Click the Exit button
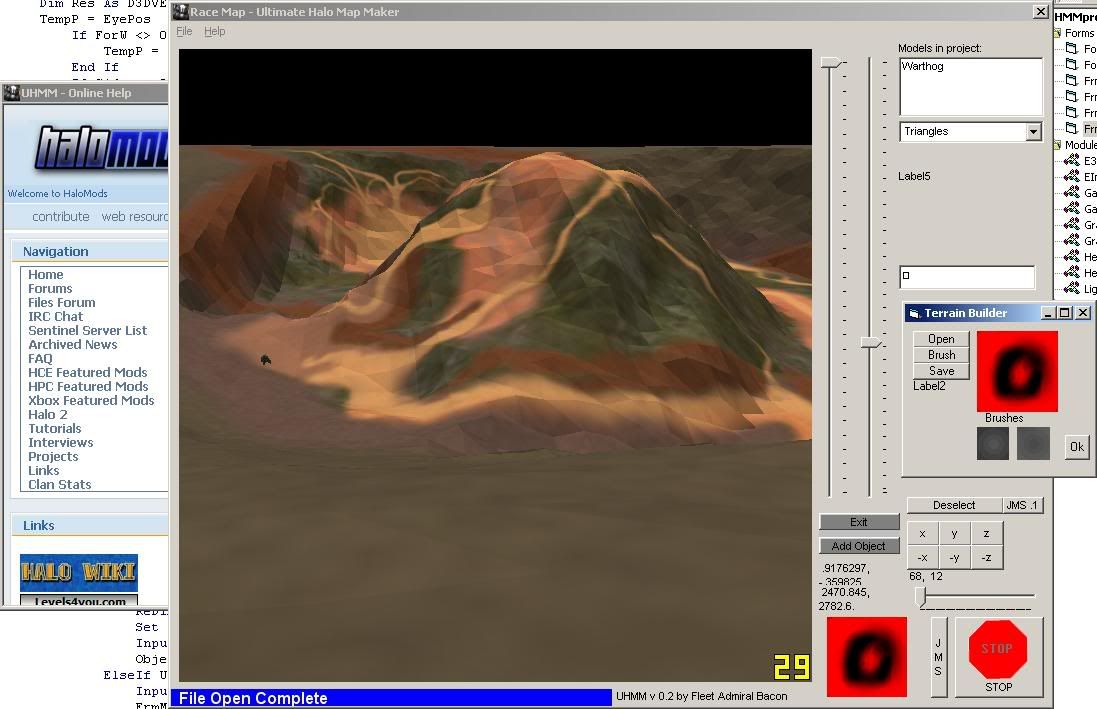 pos(859,522)
